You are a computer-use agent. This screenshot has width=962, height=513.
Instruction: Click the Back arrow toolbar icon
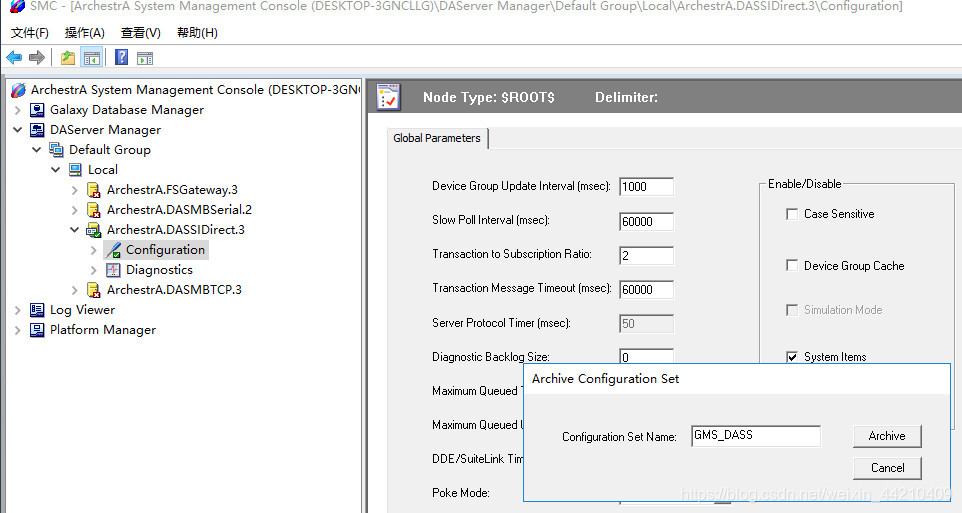click(x=14, y=58)
